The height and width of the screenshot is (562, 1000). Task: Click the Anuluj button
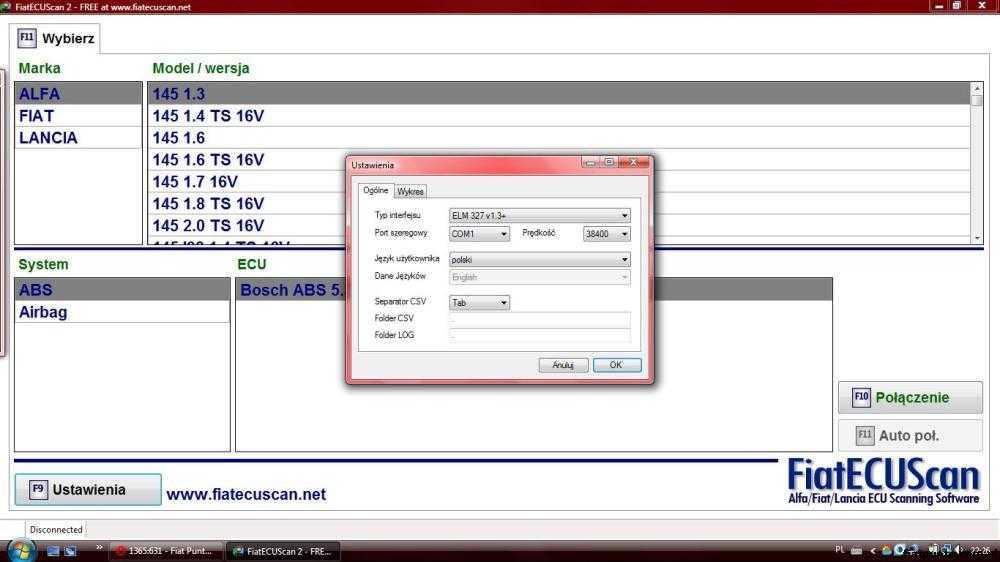(562, 365)
